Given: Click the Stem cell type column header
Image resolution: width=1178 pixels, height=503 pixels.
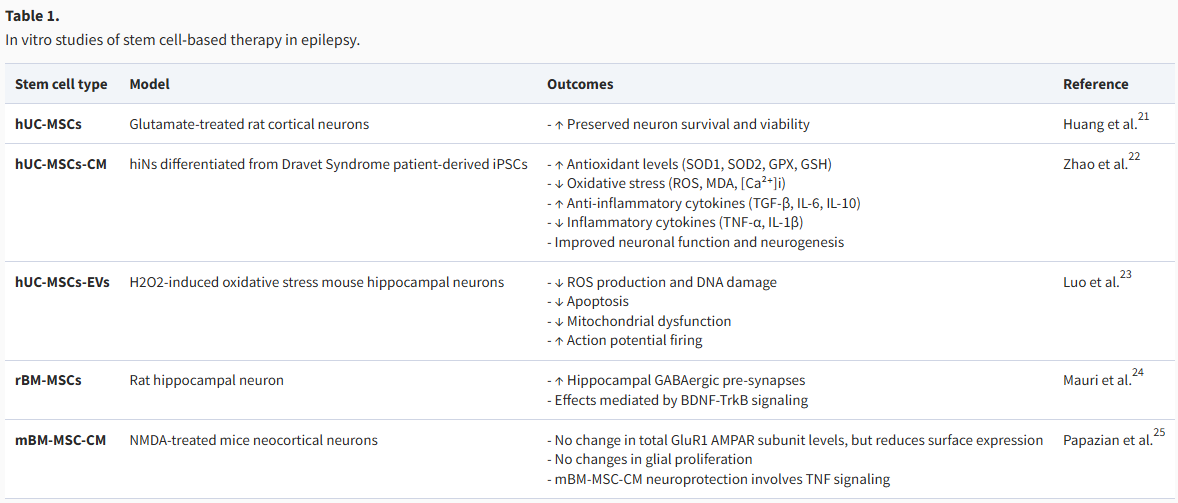Looking at the screenshot, I should (x=62, y=84).
